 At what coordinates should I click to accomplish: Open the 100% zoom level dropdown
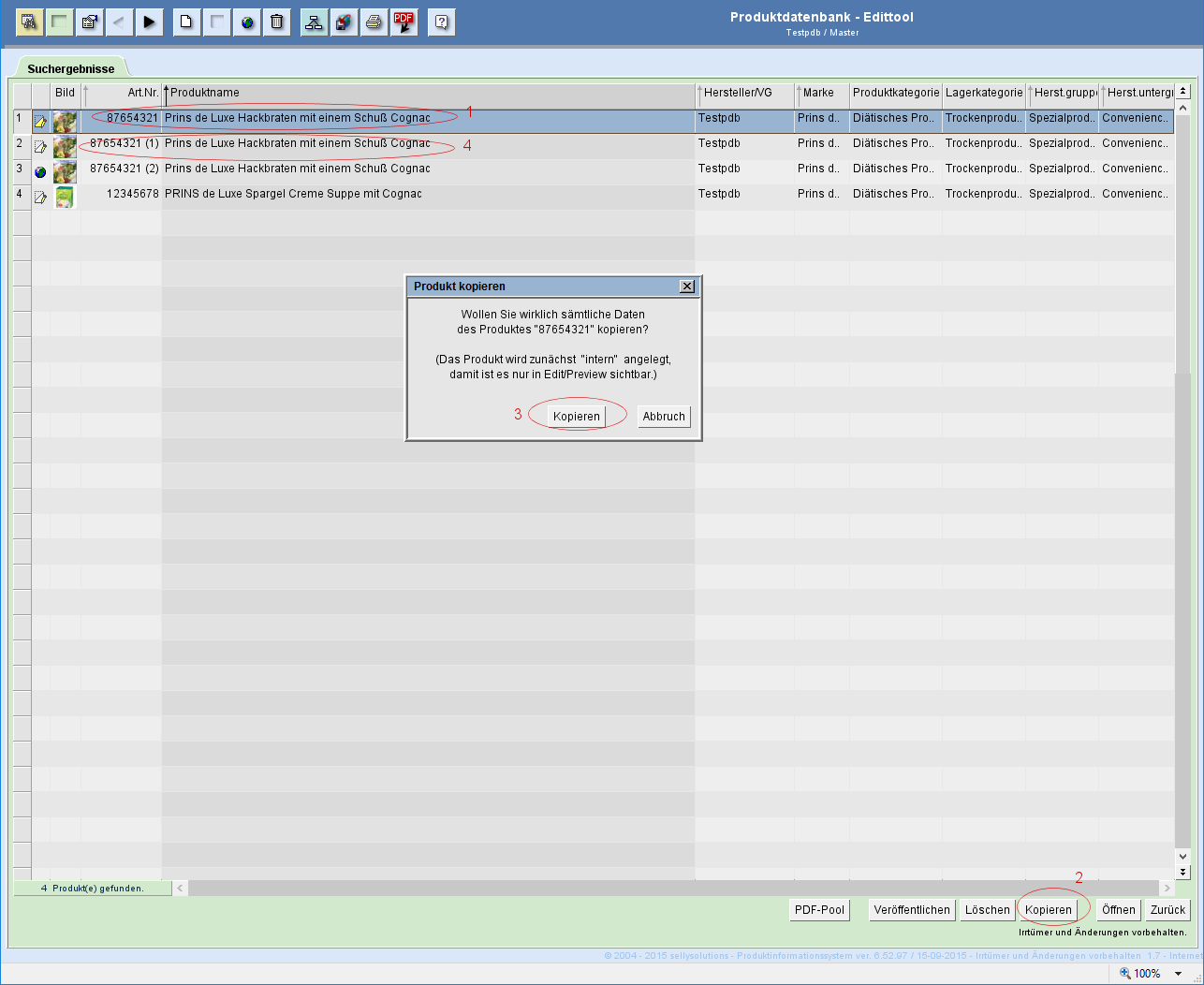tap(1178, 974)
